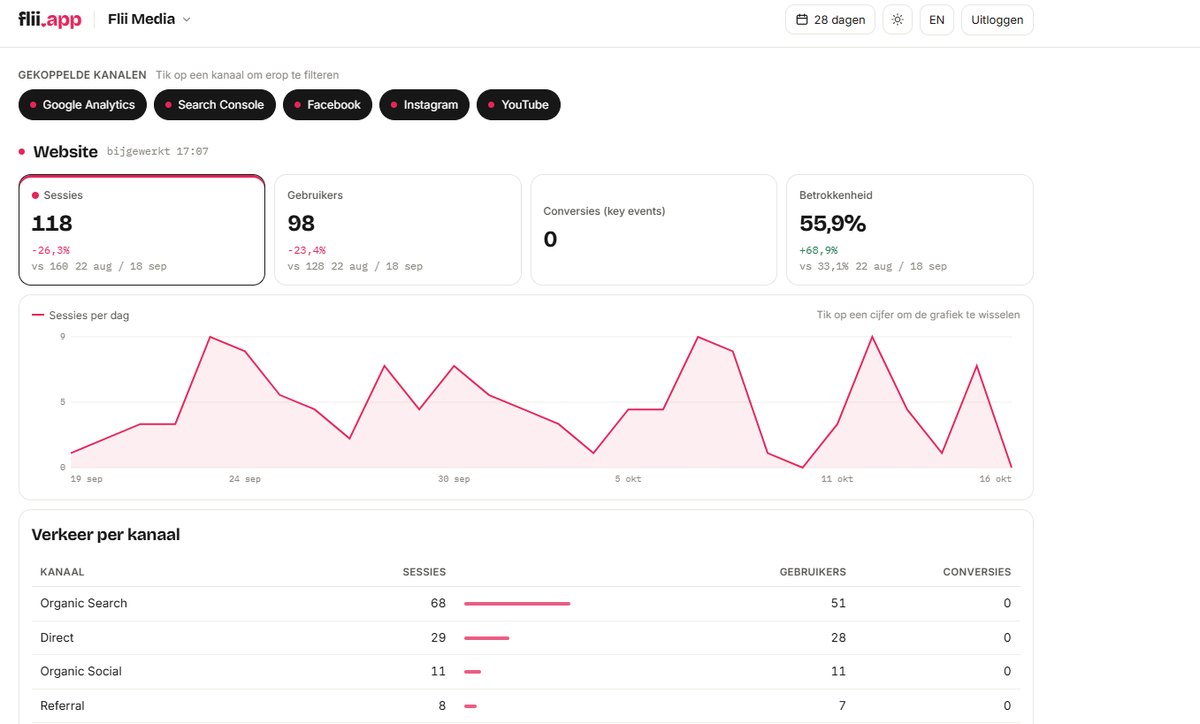Viewport: 1200px width, 724px height.
Task: Open the flii.app logo home link
Action: coord(50,19)
